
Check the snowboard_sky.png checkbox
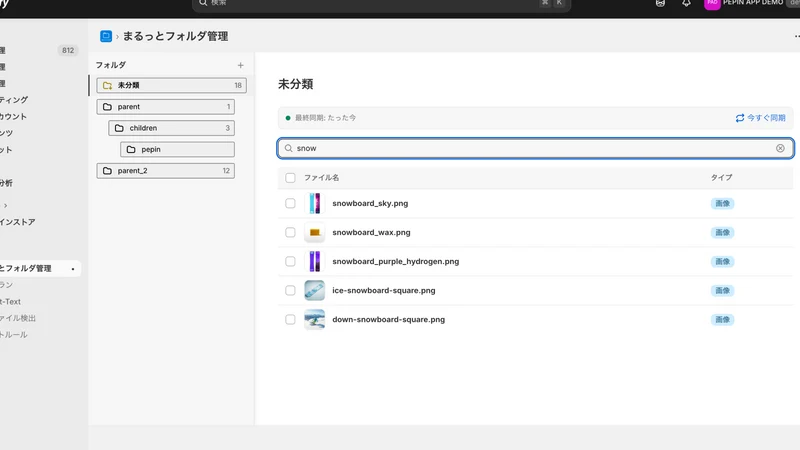point(290,203)
